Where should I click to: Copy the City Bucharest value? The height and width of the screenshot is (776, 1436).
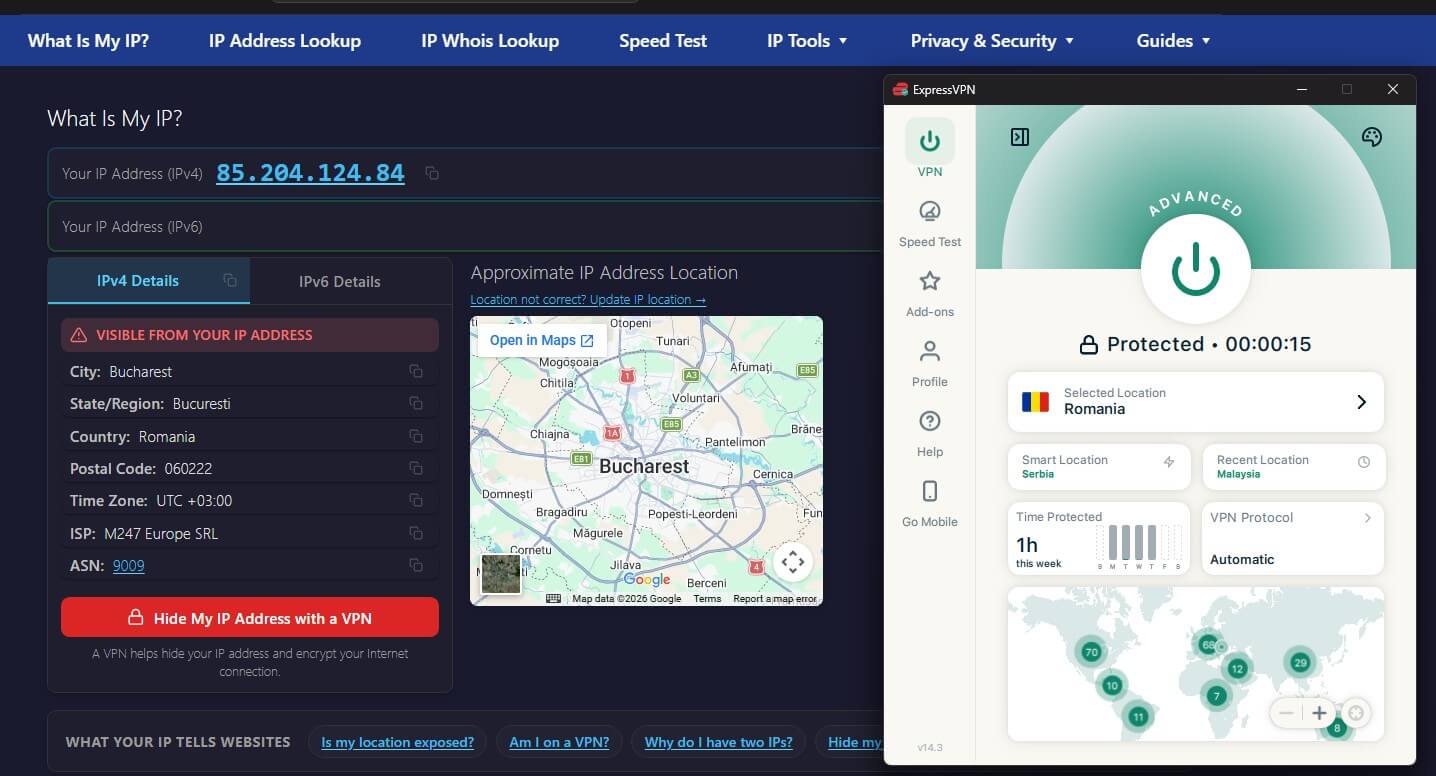click(416, 371)
